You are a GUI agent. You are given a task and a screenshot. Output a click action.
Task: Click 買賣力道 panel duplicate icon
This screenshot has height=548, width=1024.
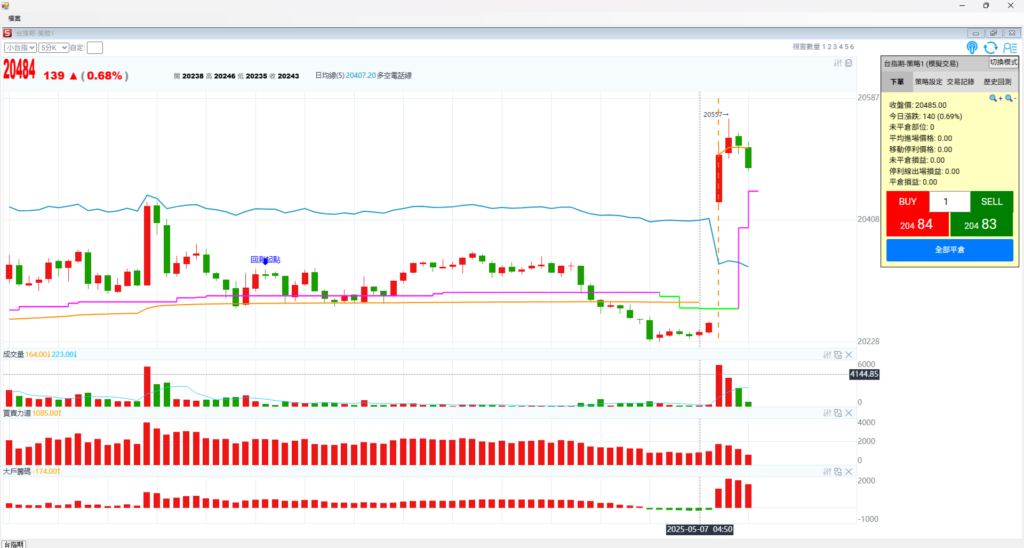[838, 413]
